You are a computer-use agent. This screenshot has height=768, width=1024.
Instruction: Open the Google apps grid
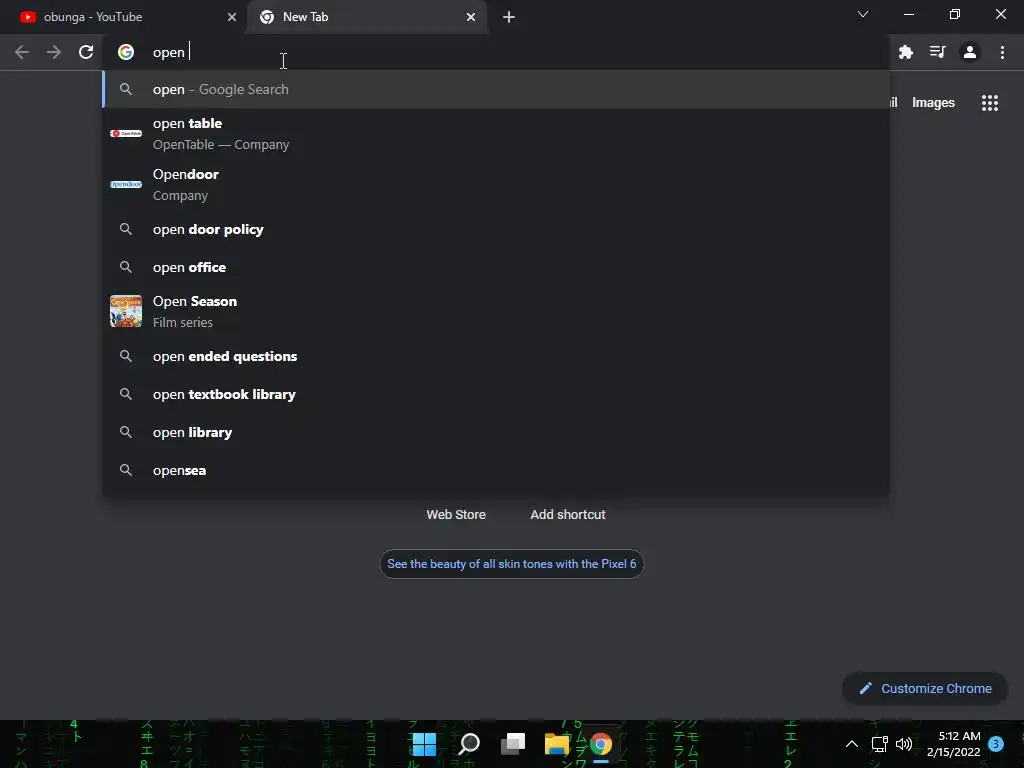(990, 103)
